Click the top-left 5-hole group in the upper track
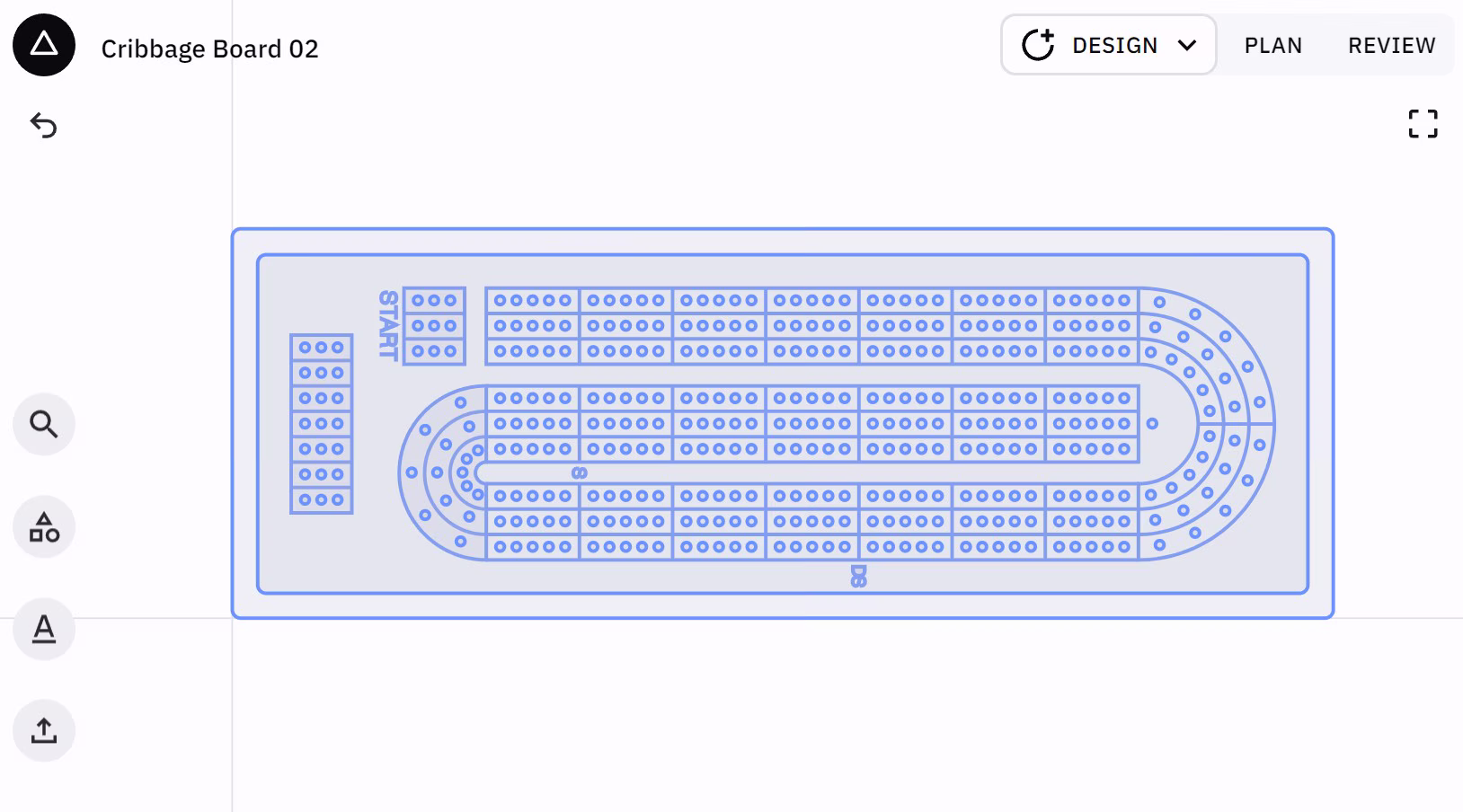This screenshot has height=812, width=1463. [533, 301]
